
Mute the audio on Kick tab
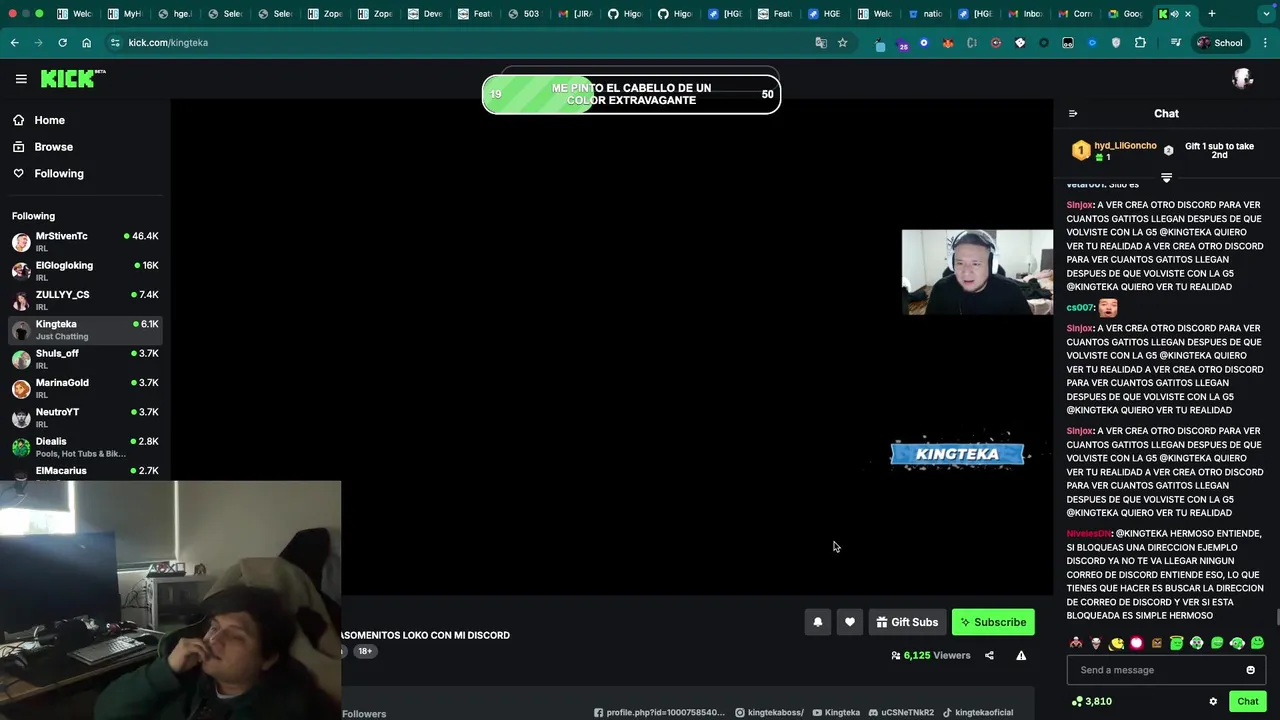click(x=1174, y=14)
